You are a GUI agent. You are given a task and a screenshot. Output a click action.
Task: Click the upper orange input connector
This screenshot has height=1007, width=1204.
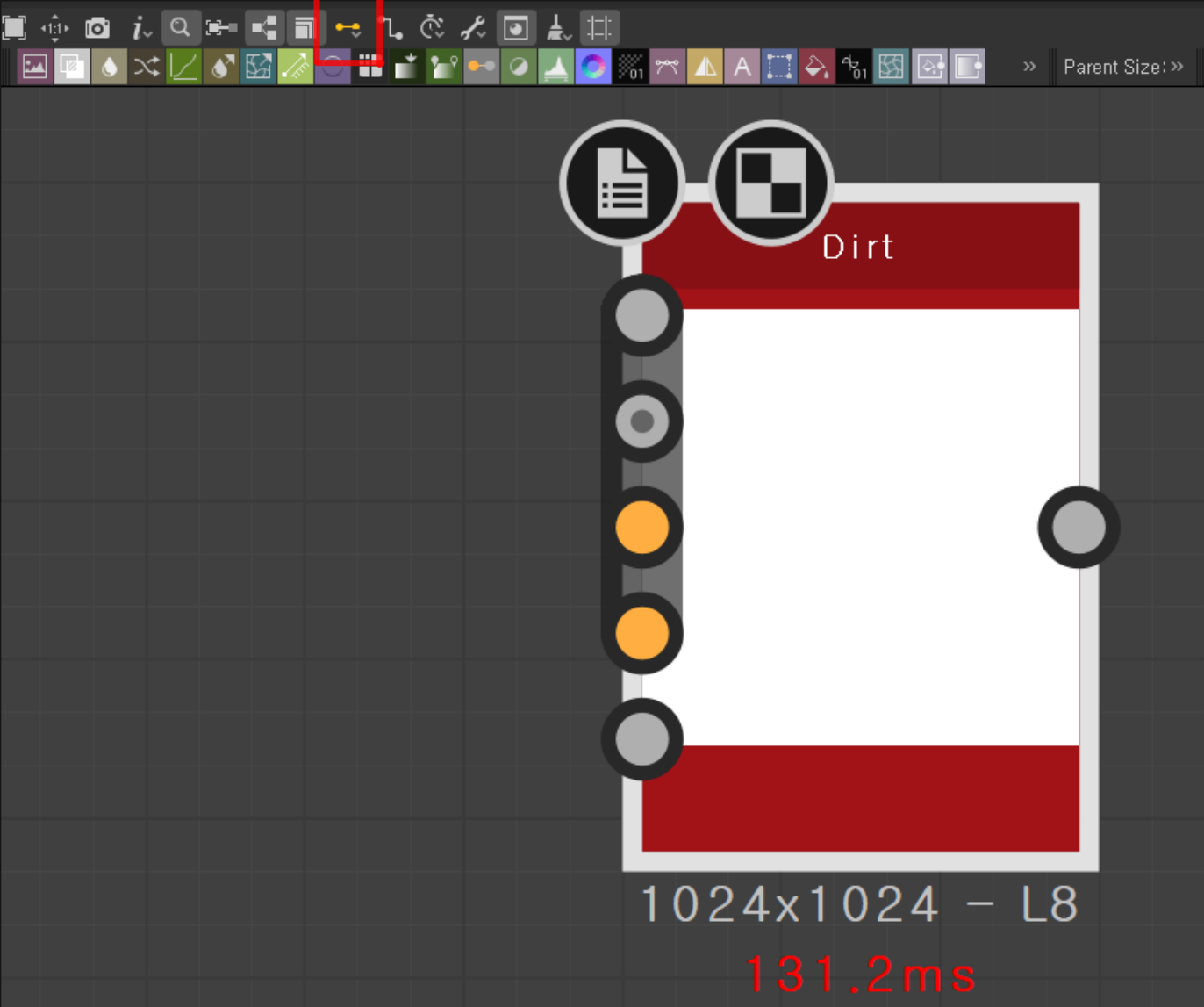pos(642,528)
